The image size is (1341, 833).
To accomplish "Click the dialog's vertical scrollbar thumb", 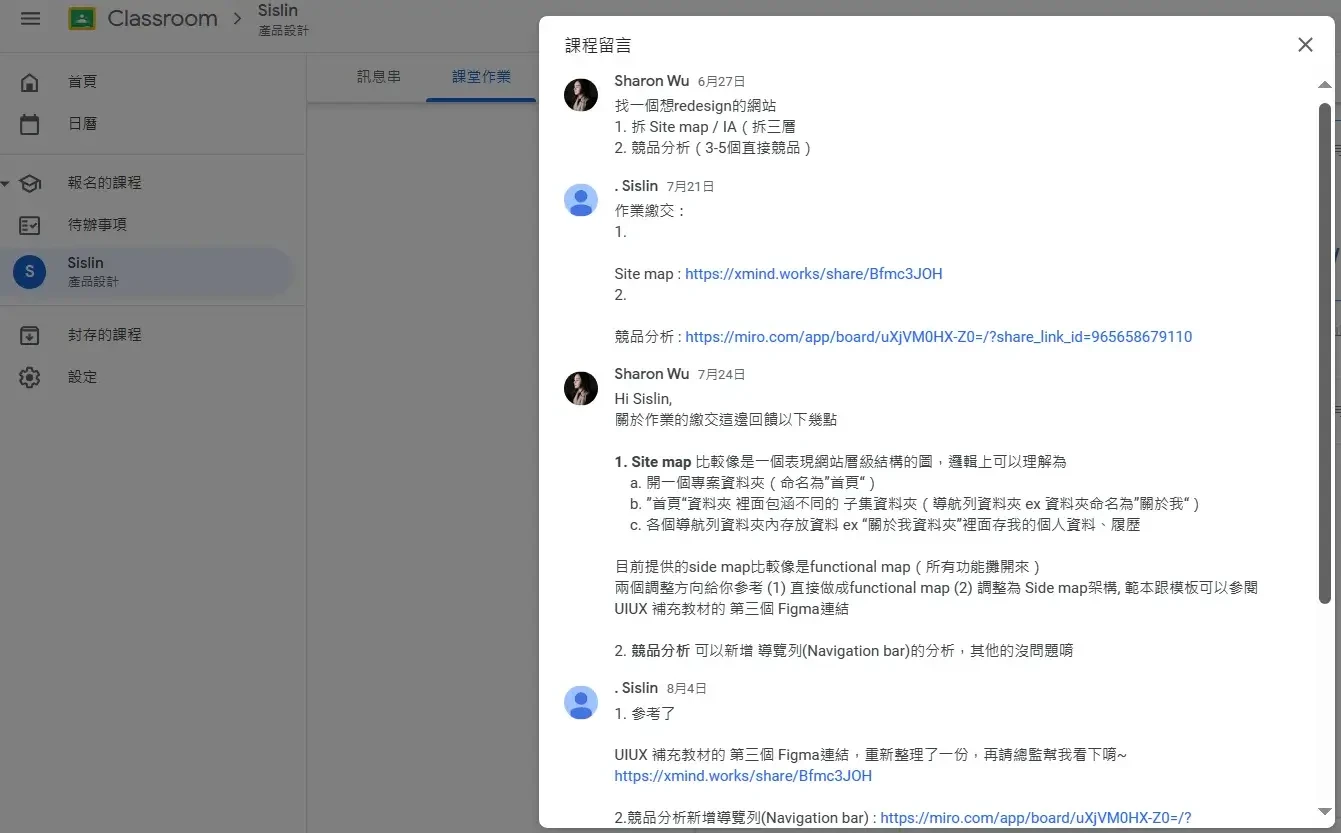I will [1325, 352].
